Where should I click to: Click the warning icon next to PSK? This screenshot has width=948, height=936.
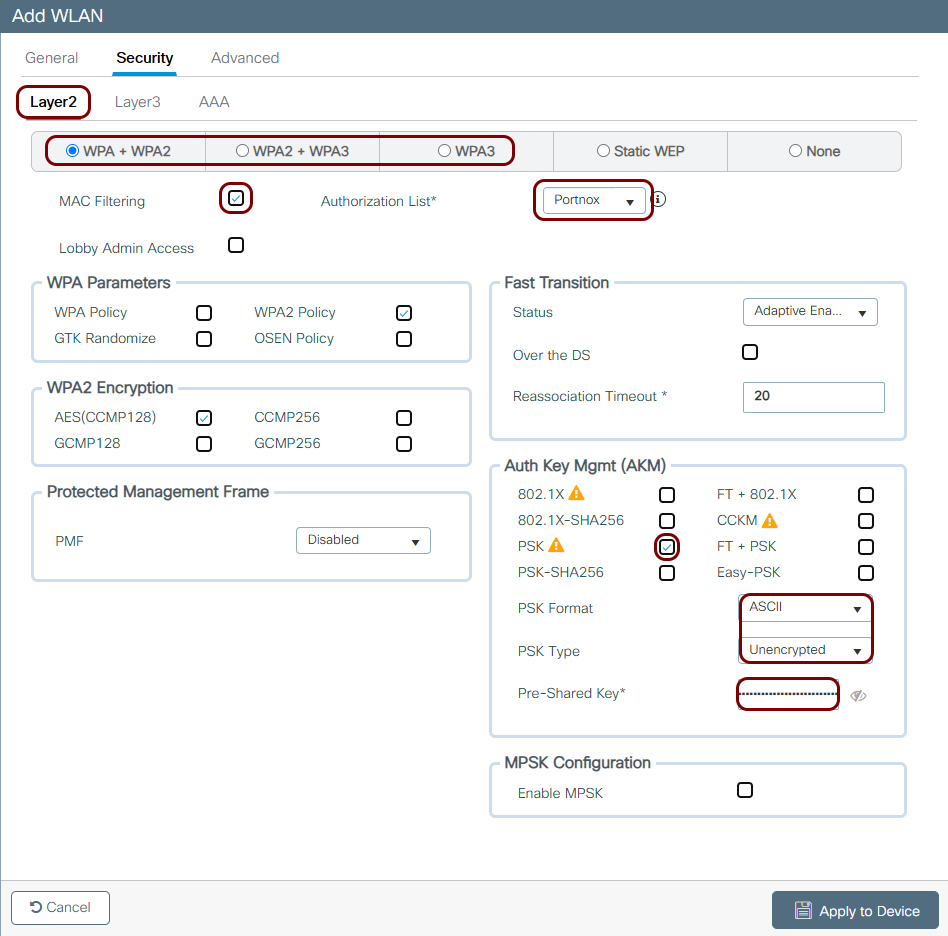[x=556, y=545]
